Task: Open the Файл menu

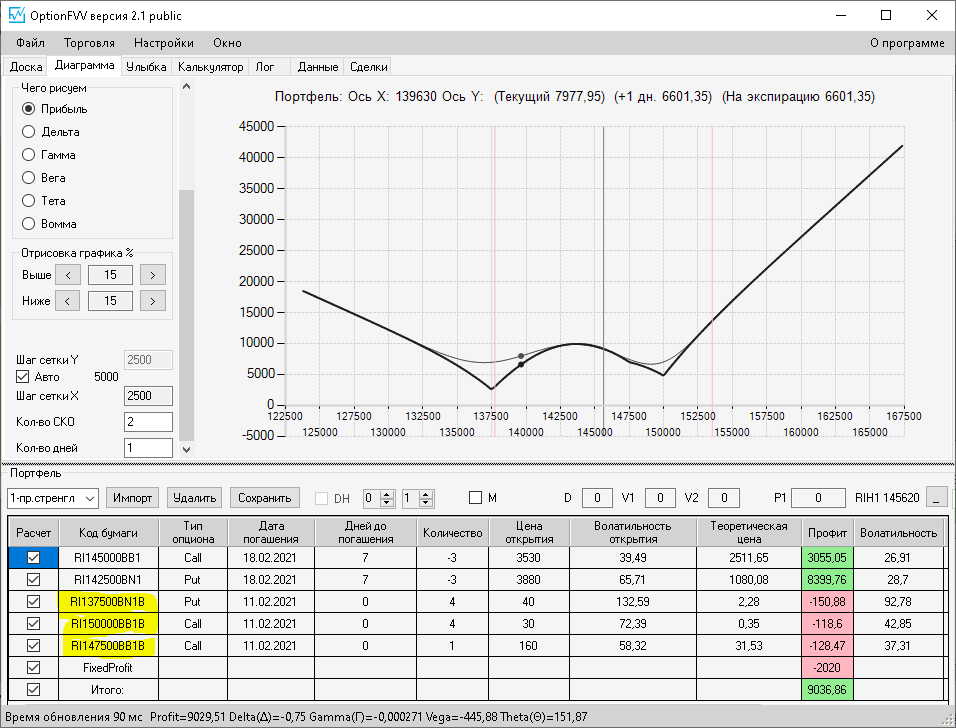Action: tap(30, 43)
